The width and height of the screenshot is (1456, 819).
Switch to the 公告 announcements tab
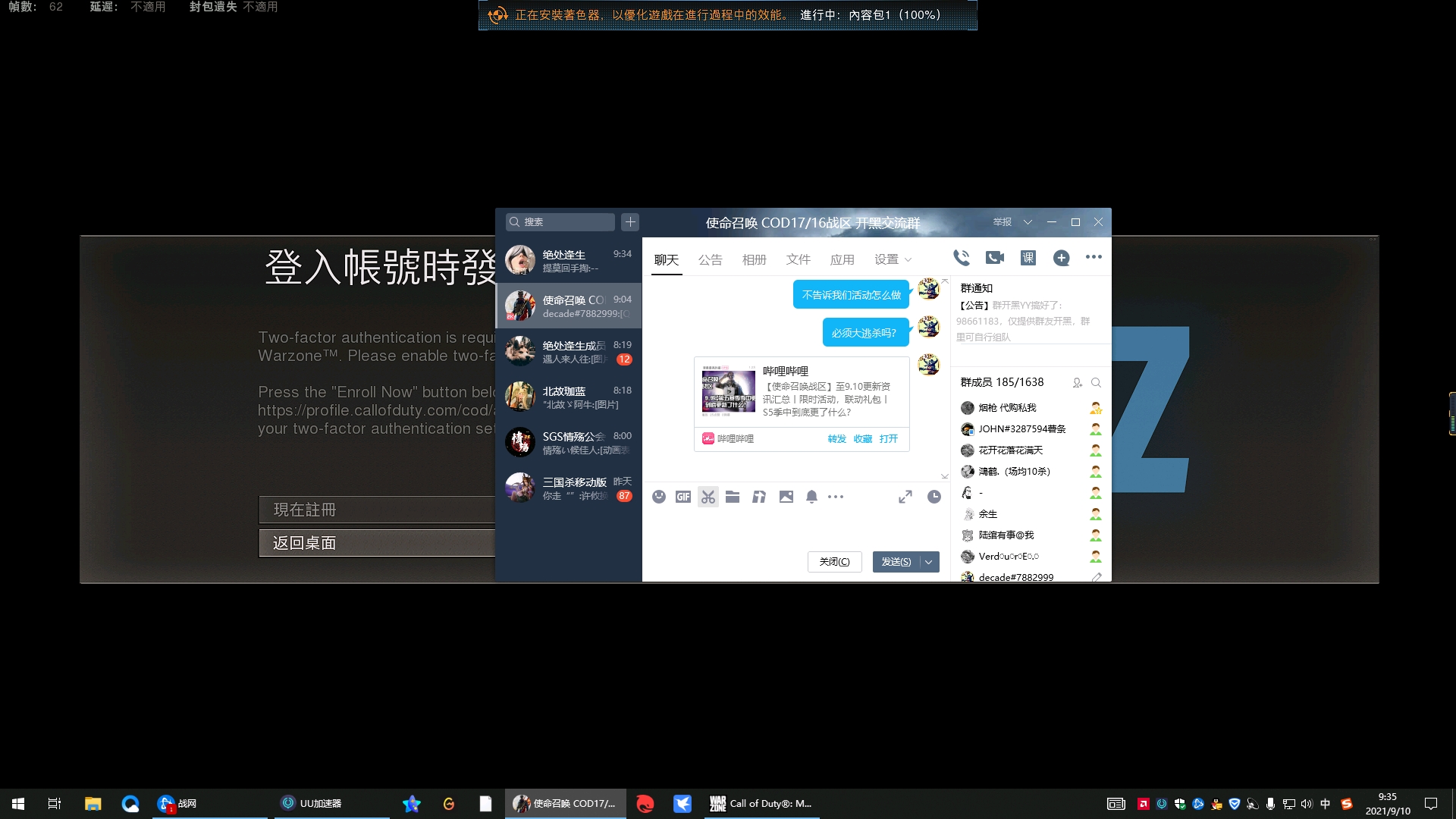tap(711, 259)
